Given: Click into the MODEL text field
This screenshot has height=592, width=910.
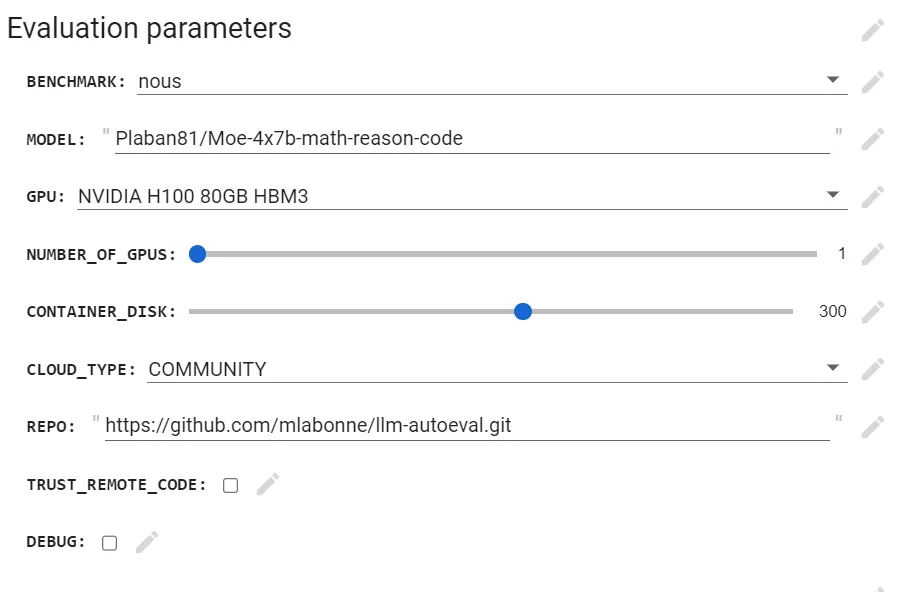Looking at the screenshot, I should 472,139.
